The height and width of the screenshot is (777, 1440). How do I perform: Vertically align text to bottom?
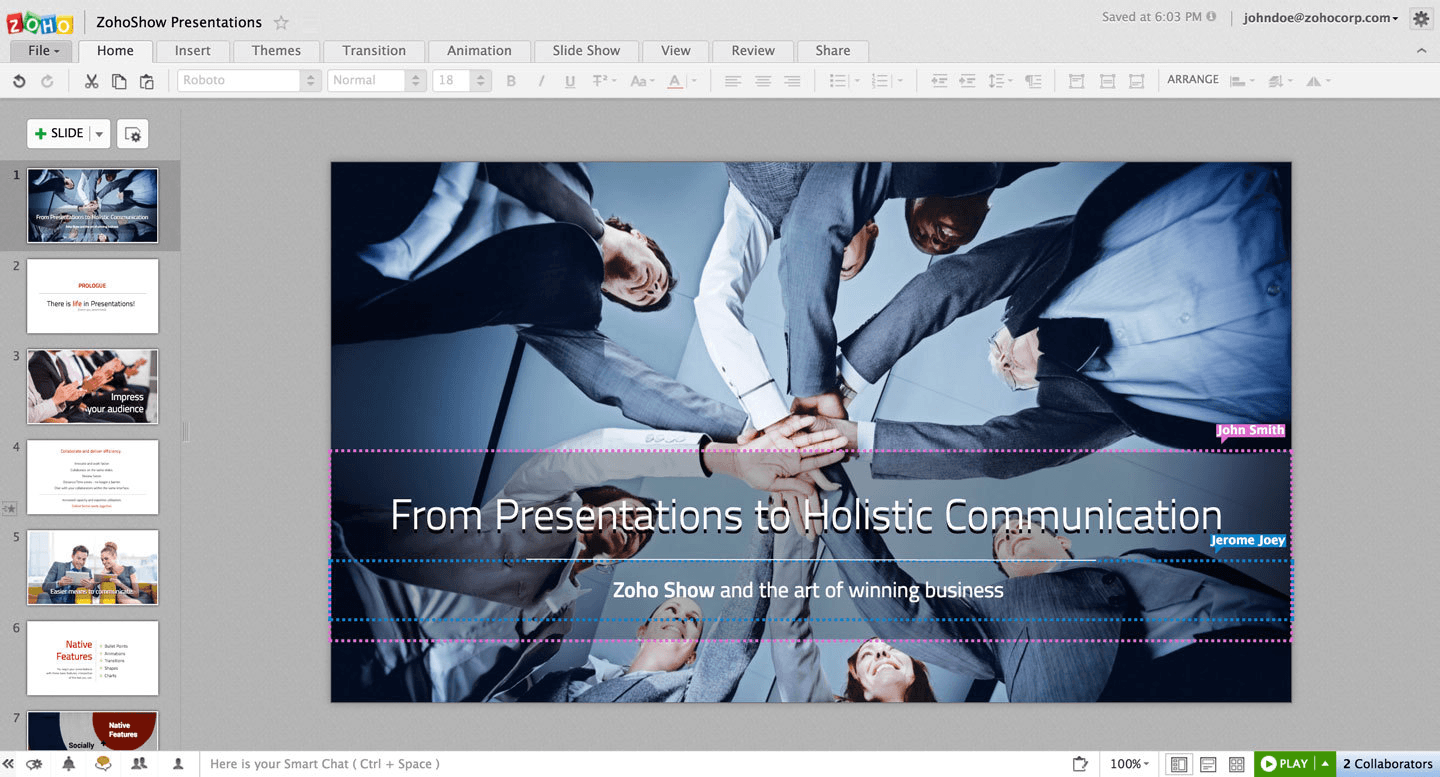[1137, 81]
